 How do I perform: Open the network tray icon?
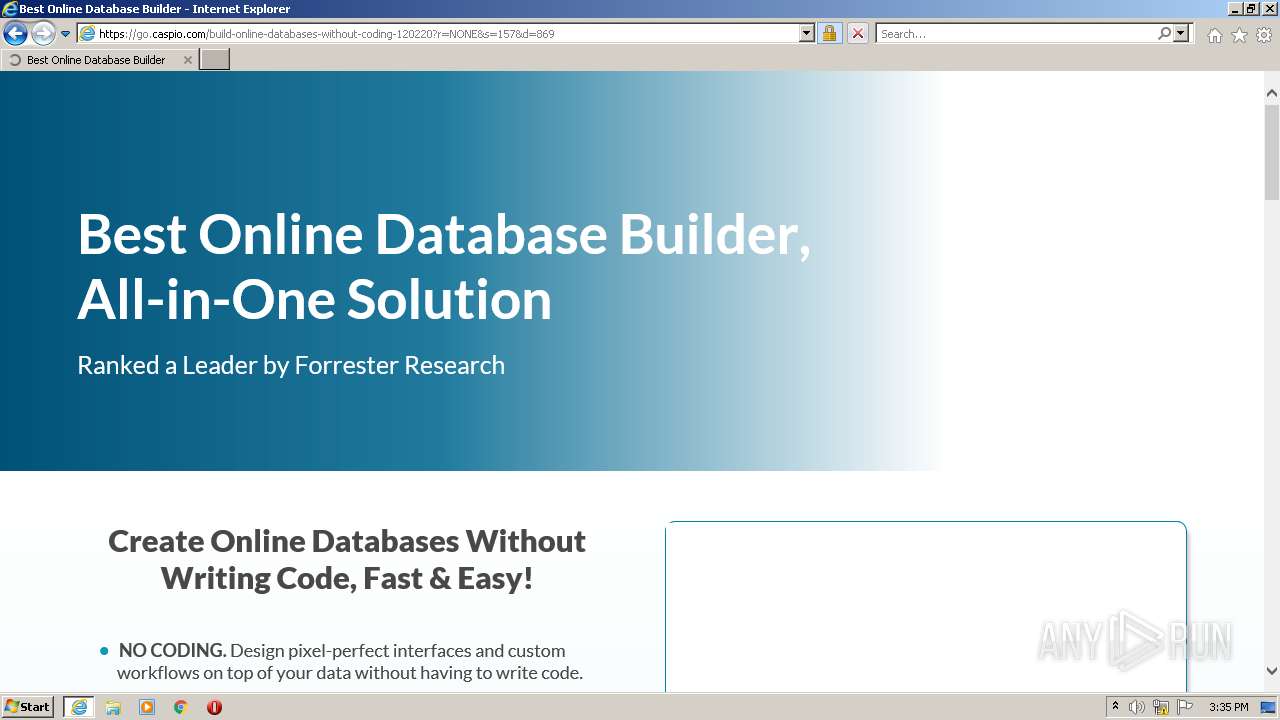click(1161, 707)
